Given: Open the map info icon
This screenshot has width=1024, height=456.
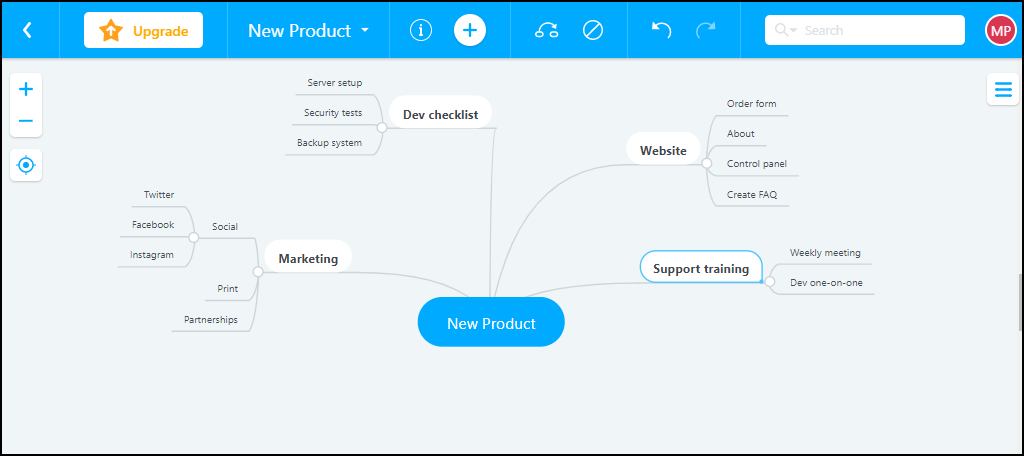Looking at the screenshot, I should [x=421, y=30].
